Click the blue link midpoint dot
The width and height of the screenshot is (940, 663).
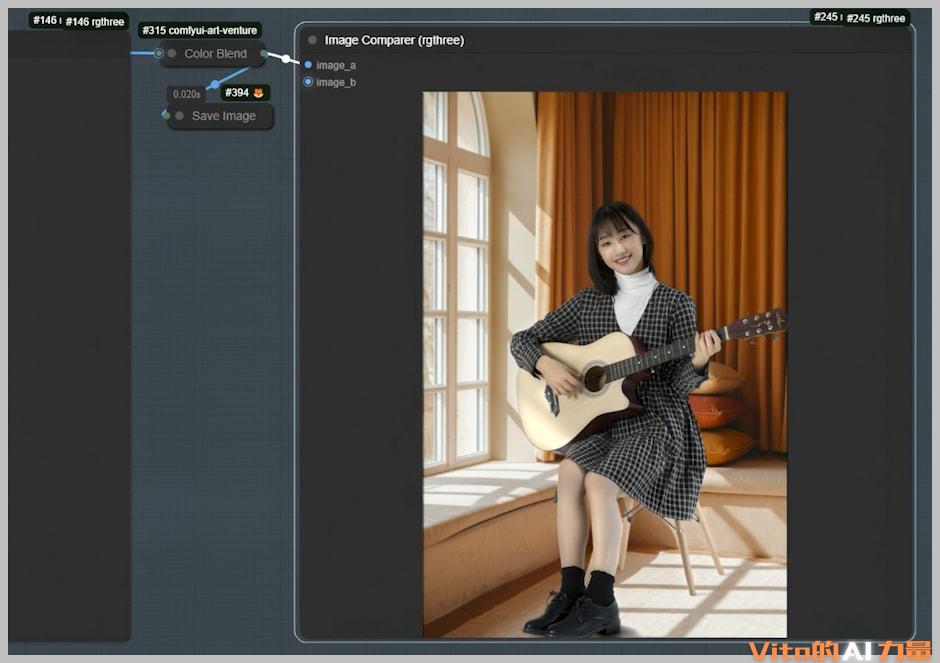point(215,85)
